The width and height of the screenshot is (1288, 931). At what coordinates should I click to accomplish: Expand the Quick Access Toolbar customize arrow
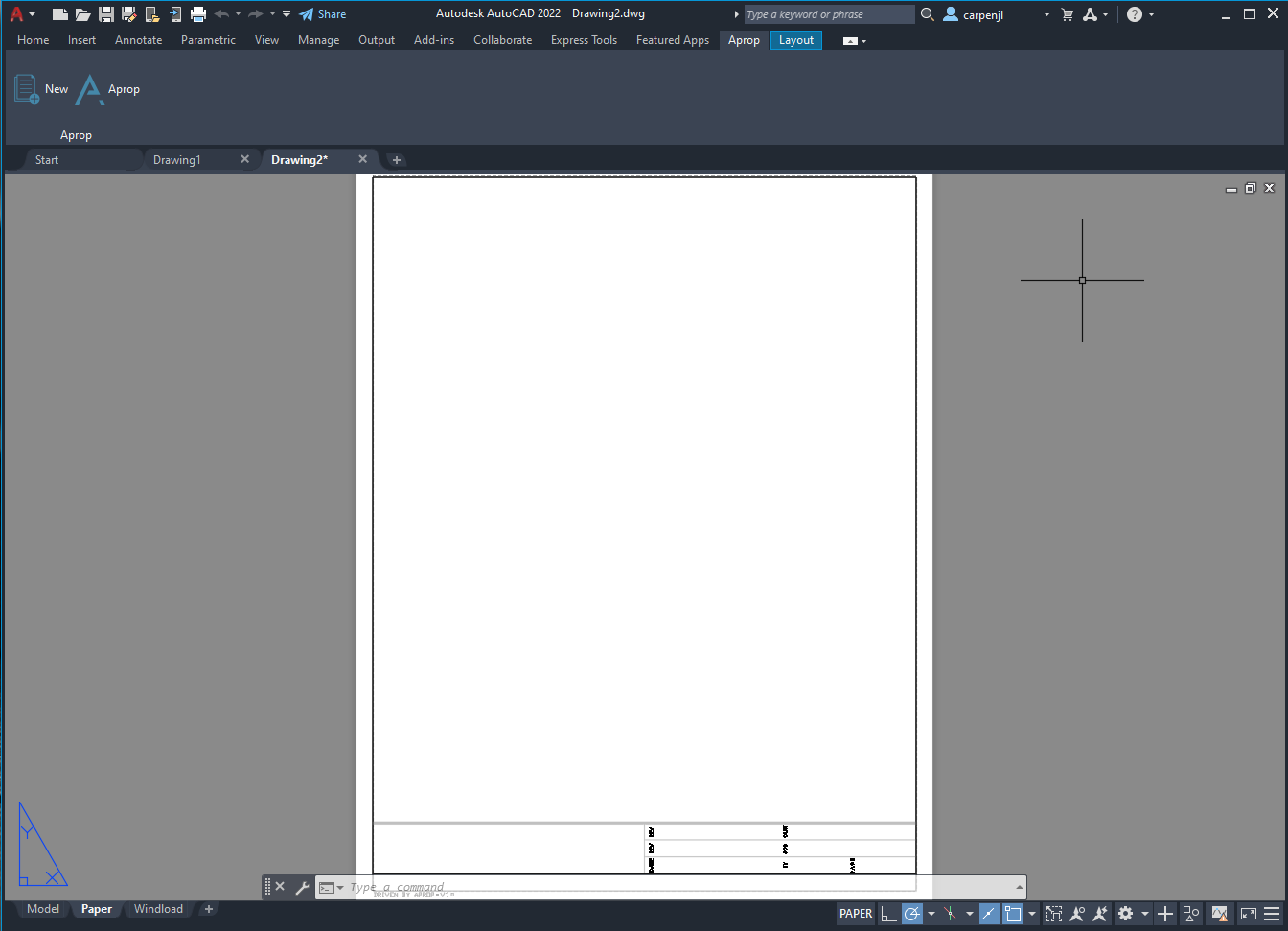pyautogui.click(x=287, y=14)
